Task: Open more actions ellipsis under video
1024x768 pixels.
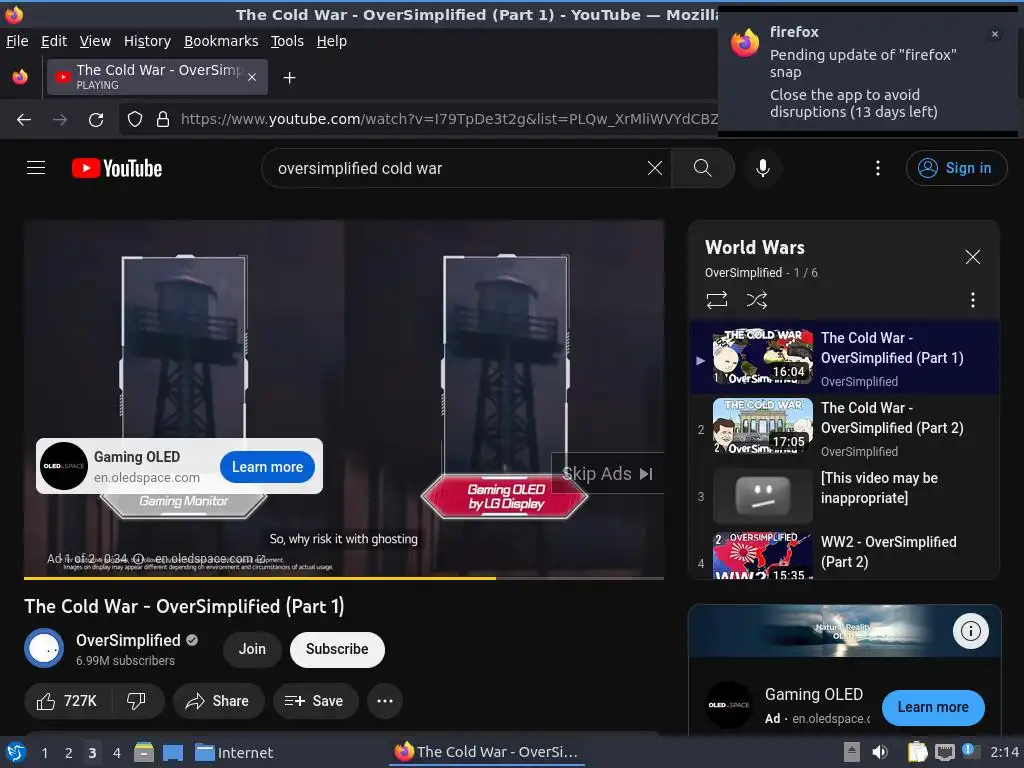Action: [385, 701]
